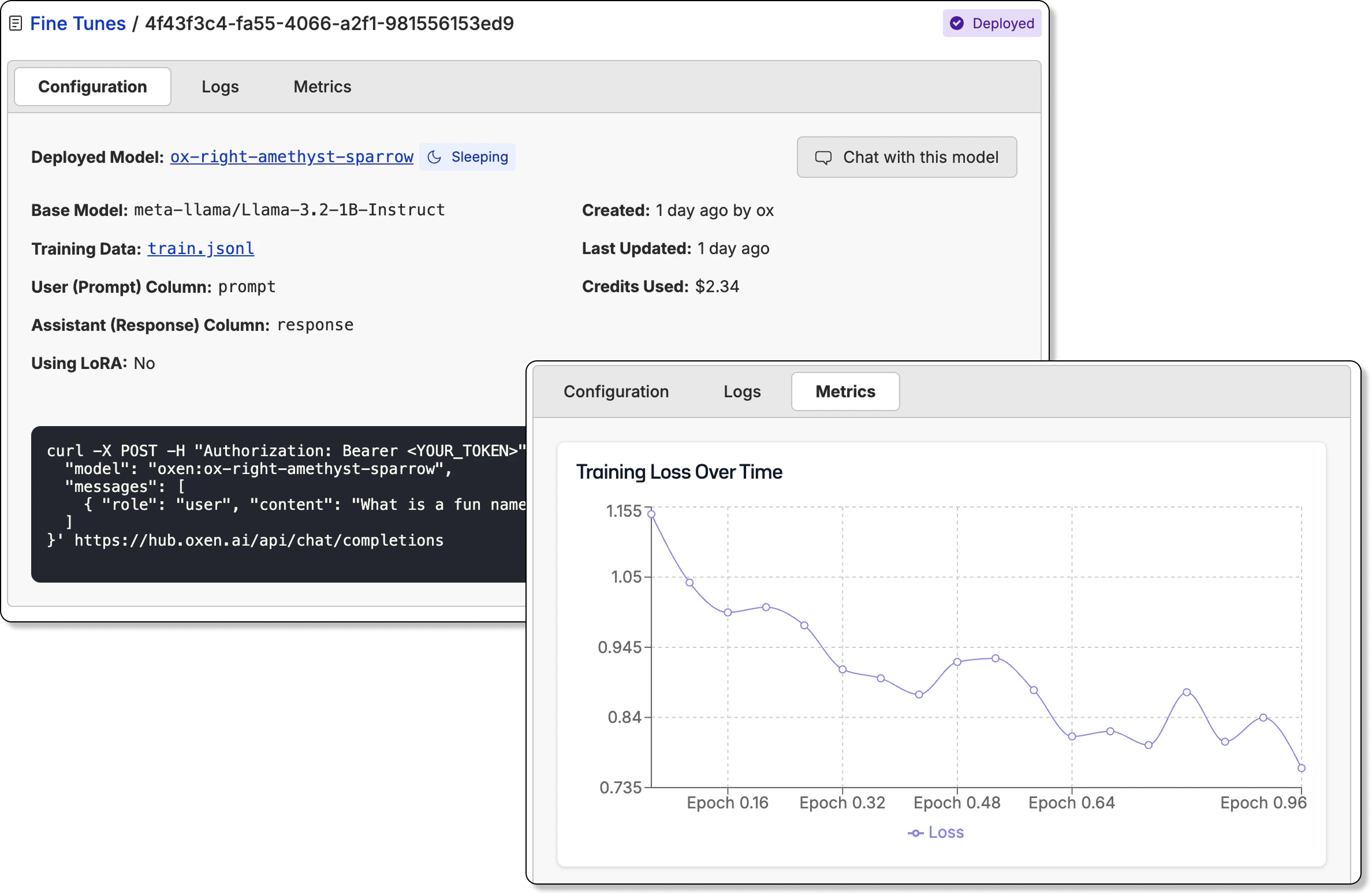Screen dimensions: 1372x895
Task: Click the final loss data point at Epoch 0.96
Action: click(x=1302, y=768)
